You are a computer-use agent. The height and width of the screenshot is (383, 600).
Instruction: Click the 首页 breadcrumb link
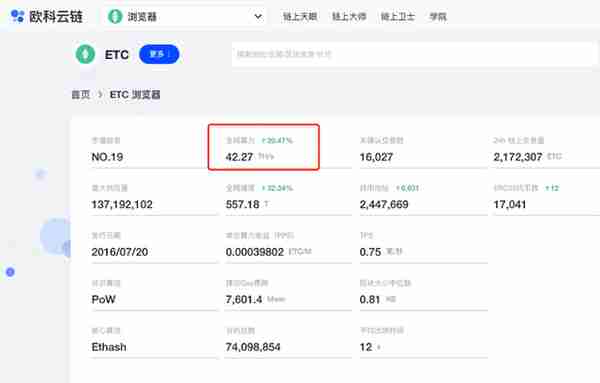pos(81,95)
